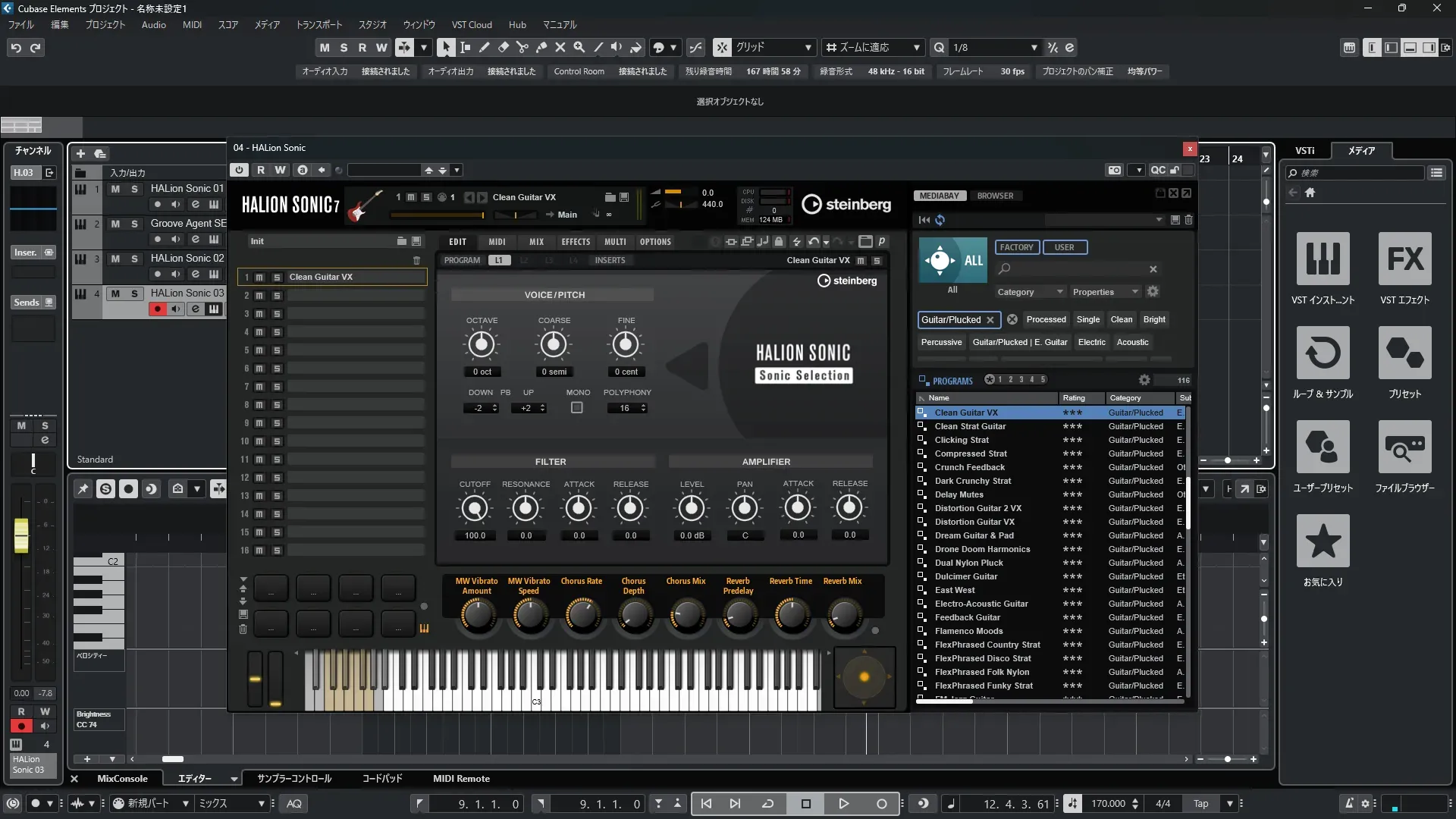The height and width of the screenshot is (819, 1456).
Task: Enable the MONO checkbox in Voice/Pitch
Action: point(577,408)
